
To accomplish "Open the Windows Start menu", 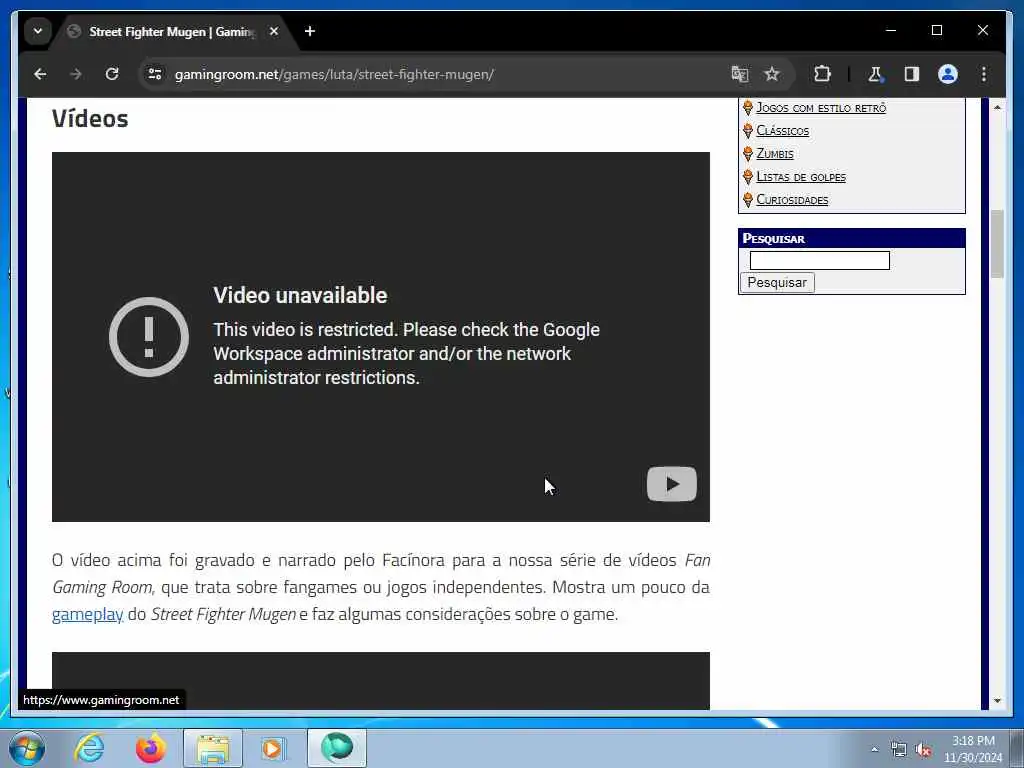I will point(27,748).
